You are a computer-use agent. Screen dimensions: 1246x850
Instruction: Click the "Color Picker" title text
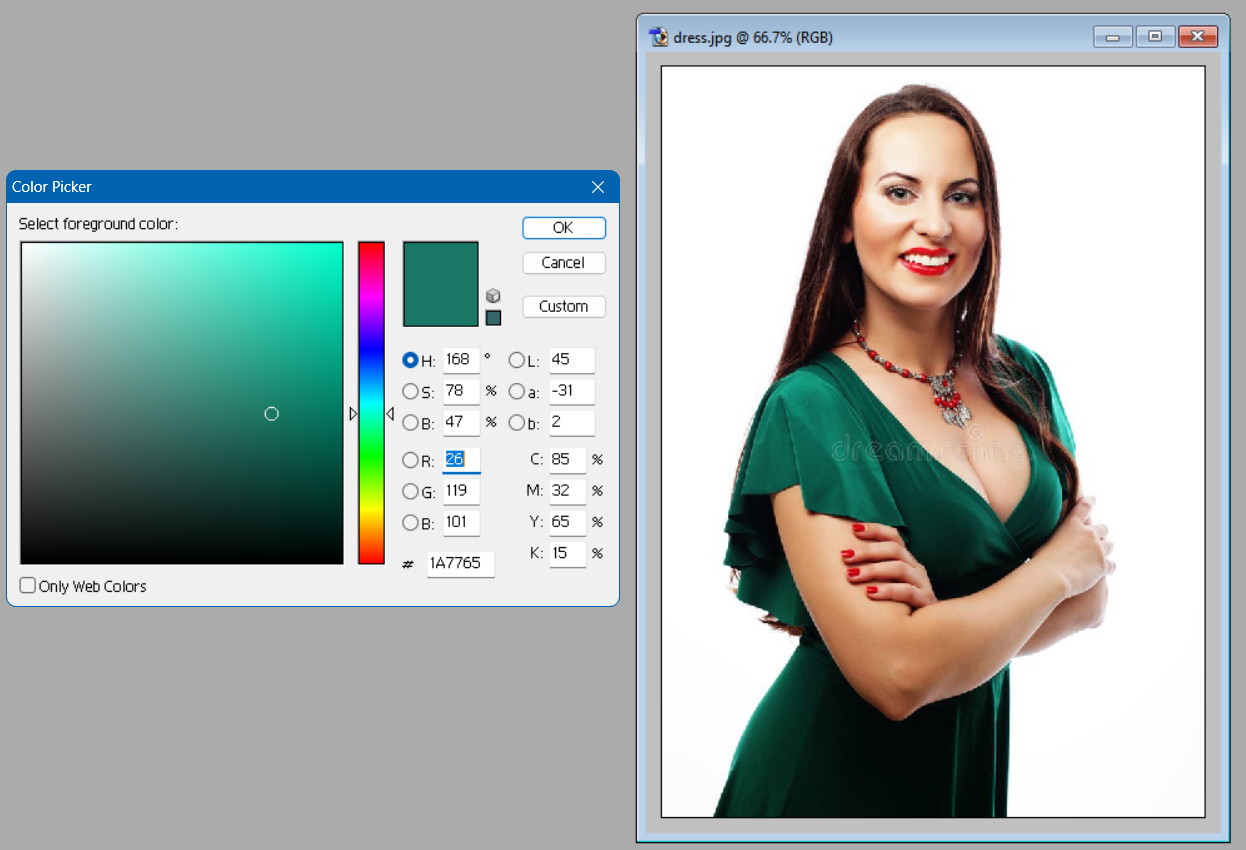(52, 187)
